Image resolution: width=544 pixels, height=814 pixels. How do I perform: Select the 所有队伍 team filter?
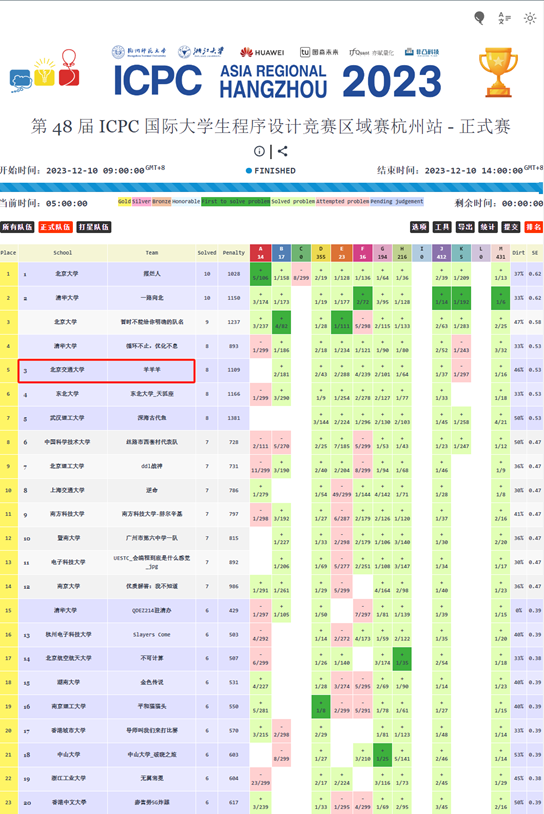tap(17, 227)
